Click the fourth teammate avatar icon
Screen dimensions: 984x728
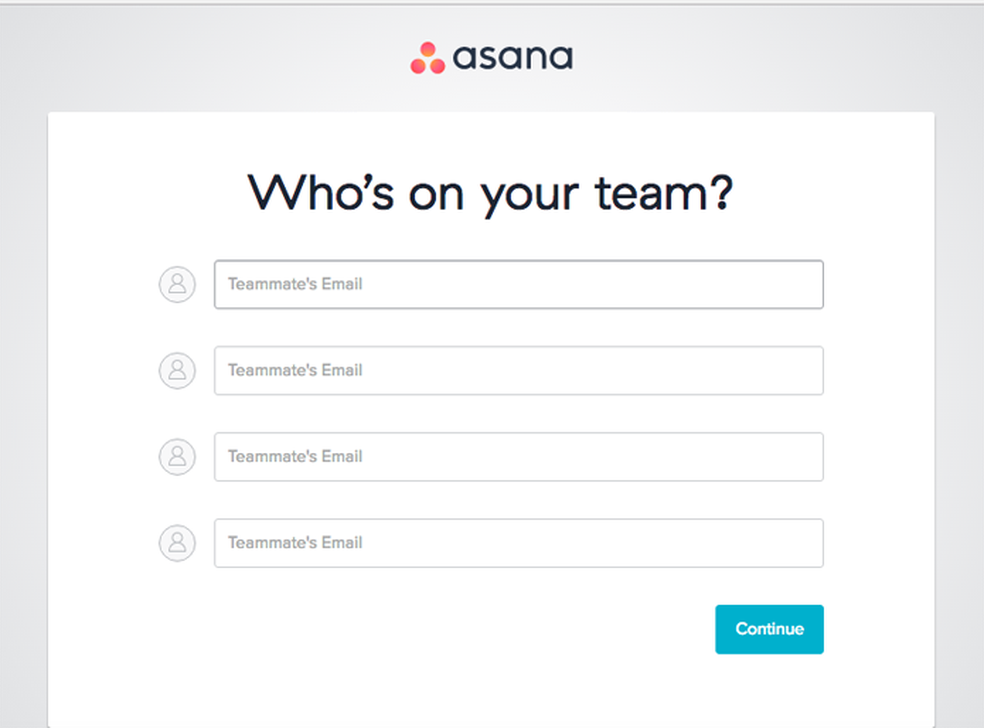pyautogui.click(x=177, y=543)
